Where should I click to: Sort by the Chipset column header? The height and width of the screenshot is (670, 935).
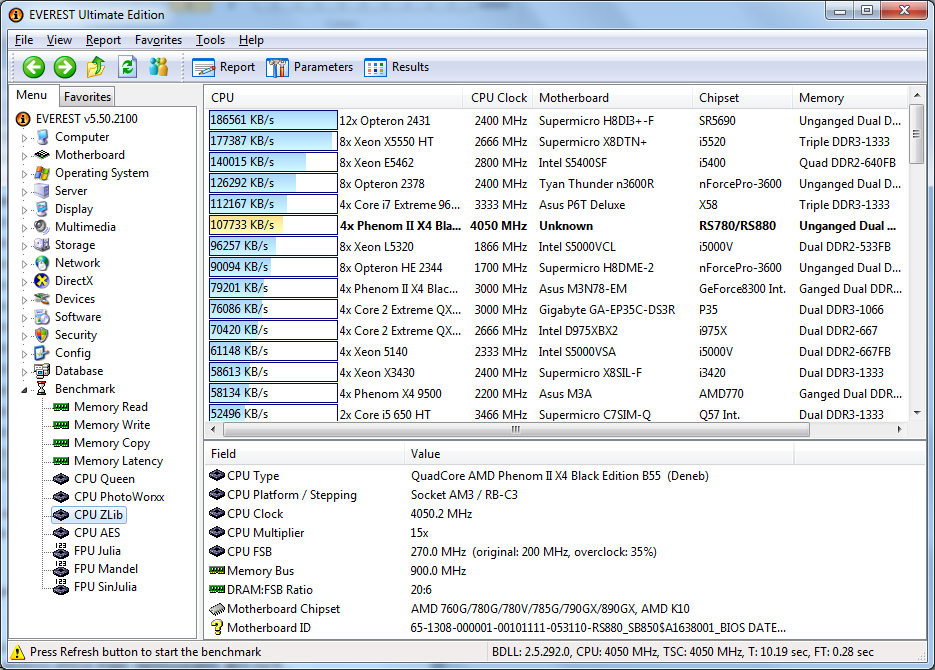(x=742, y=98)
